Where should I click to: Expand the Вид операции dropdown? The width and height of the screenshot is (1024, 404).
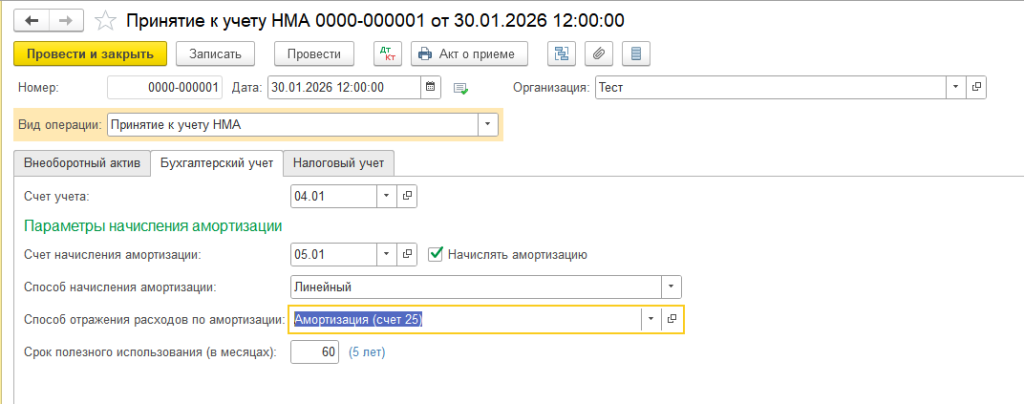tap(488, 125)
